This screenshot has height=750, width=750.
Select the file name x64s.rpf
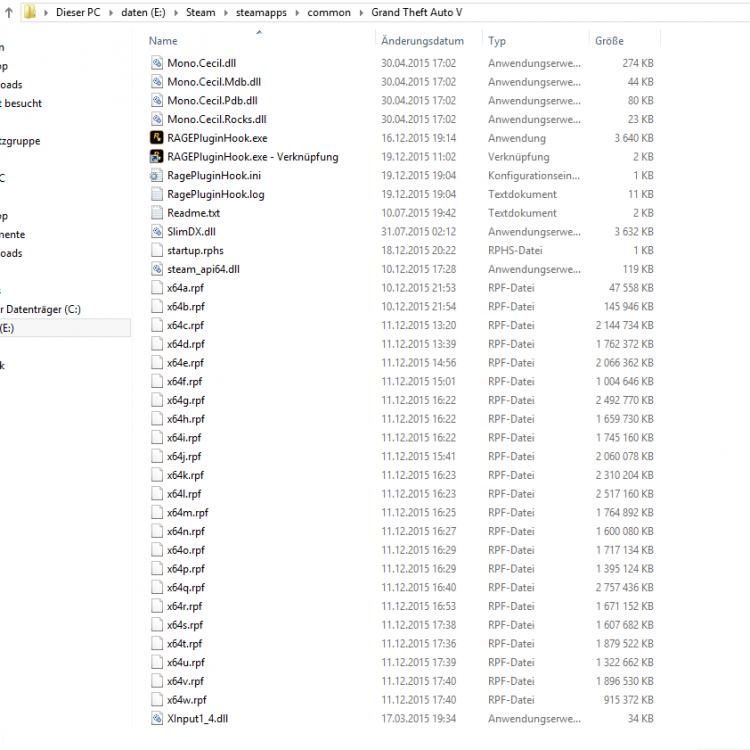(x=185, y=625)
